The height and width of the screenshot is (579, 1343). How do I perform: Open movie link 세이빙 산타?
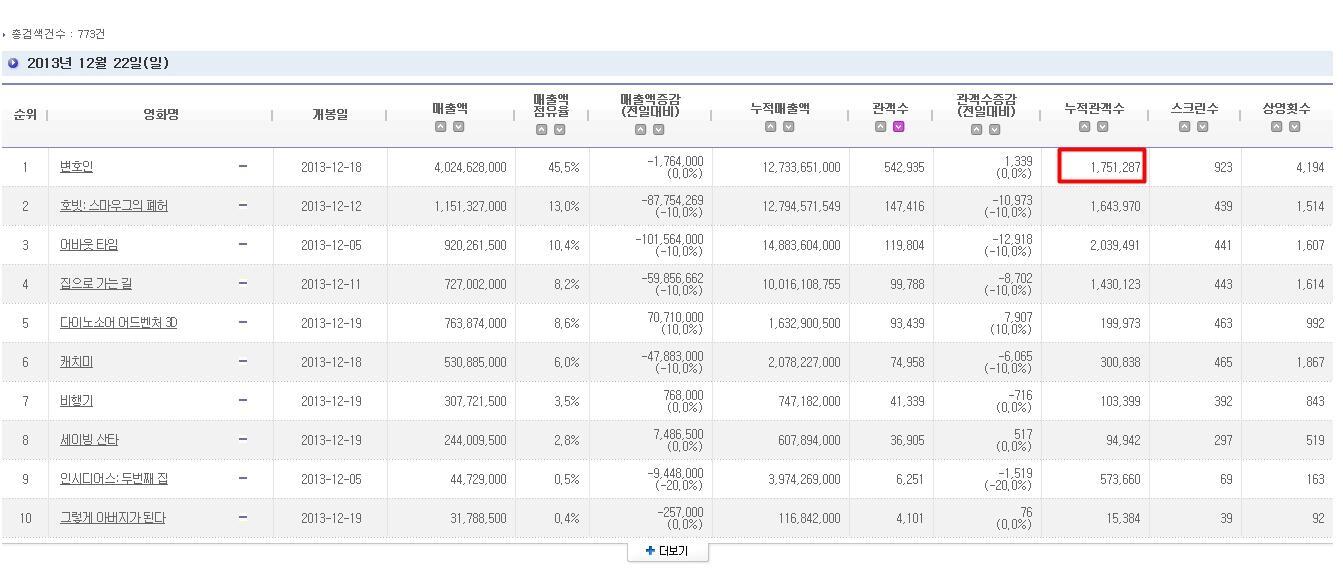click(x=89, y=440)
